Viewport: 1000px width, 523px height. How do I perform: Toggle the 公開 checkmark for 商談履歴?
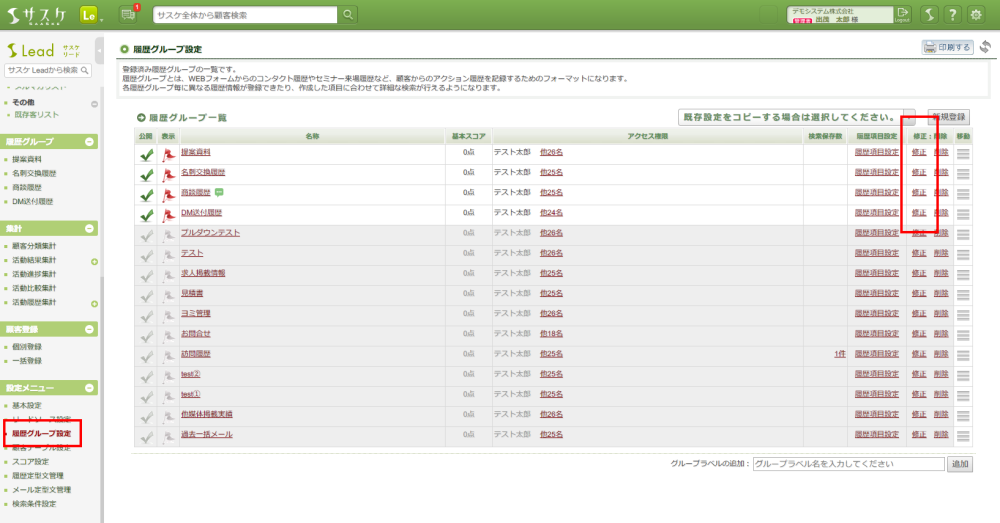coord(146,194)
